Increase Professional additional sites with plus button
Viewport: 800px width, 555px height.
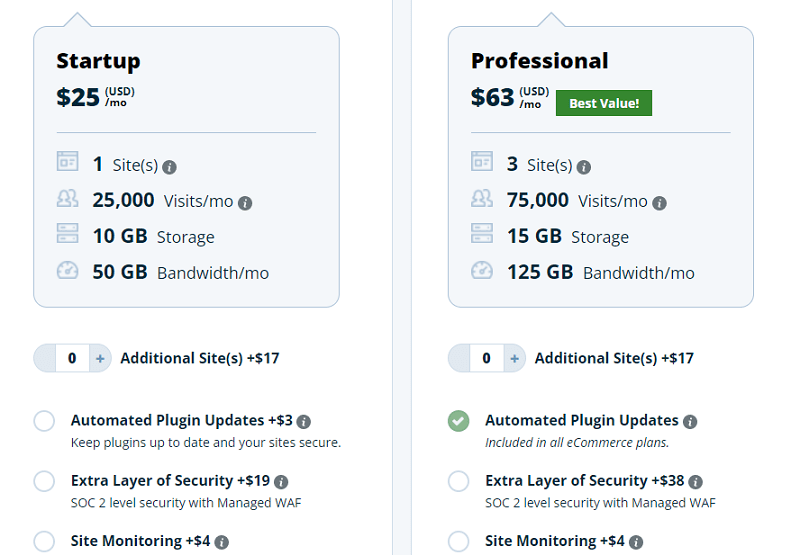pyautogui.click(x=514, y=358)
